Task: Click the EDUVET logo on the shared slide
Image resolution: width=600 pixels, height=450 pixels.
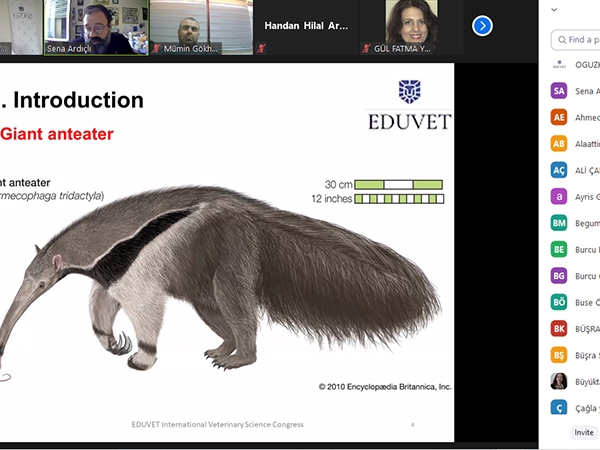Action: pos(409,106)
